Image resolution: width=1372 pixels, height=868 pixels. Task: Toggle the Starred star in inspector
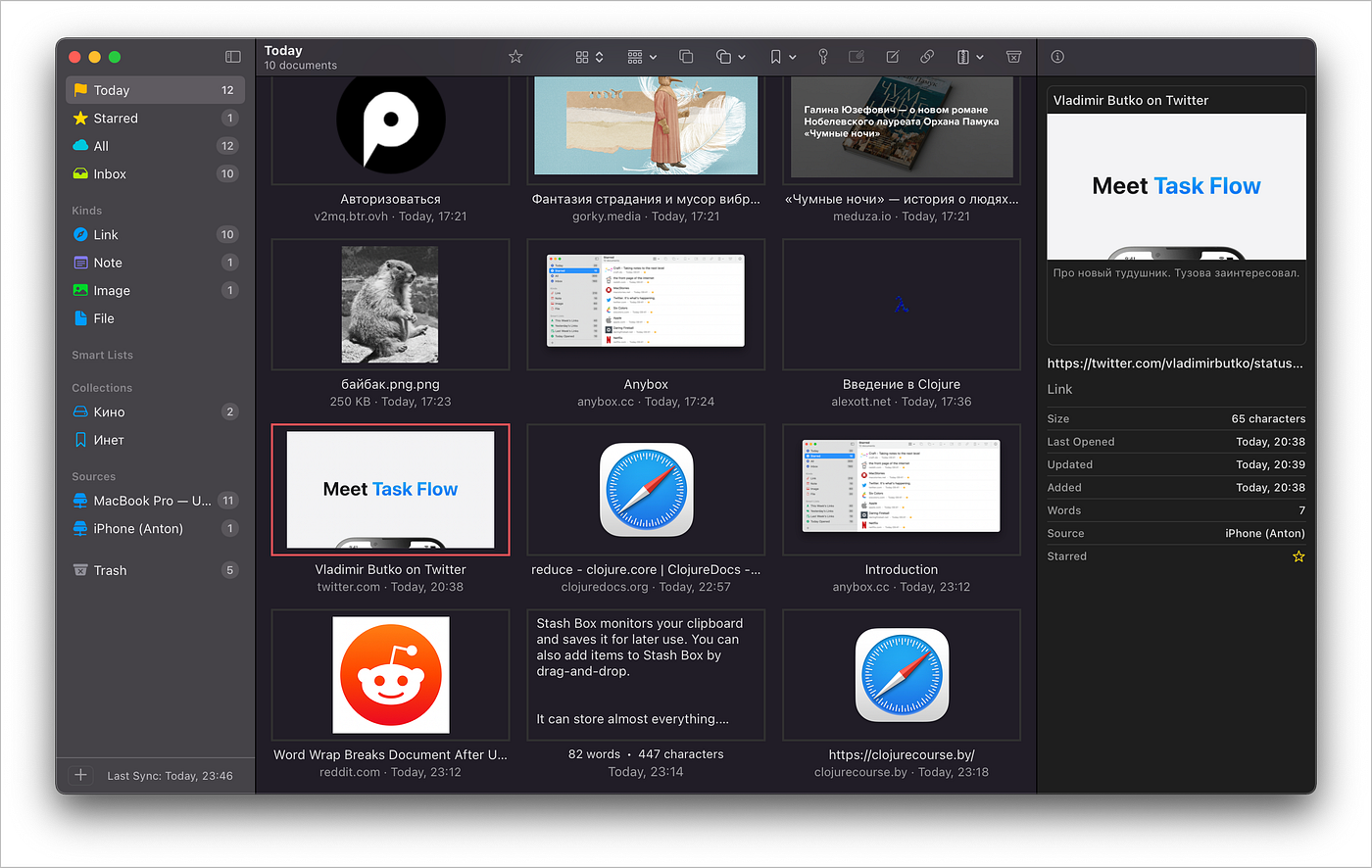[x=1298, y=556]
